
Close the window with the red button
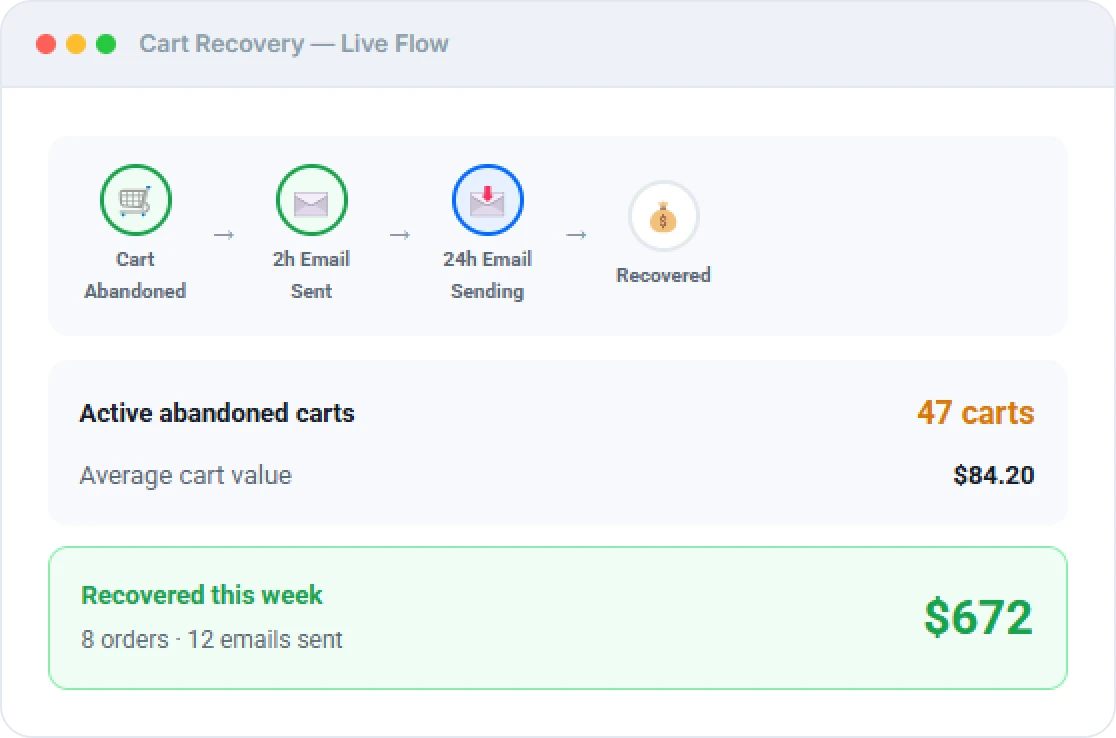pos(46,44)
